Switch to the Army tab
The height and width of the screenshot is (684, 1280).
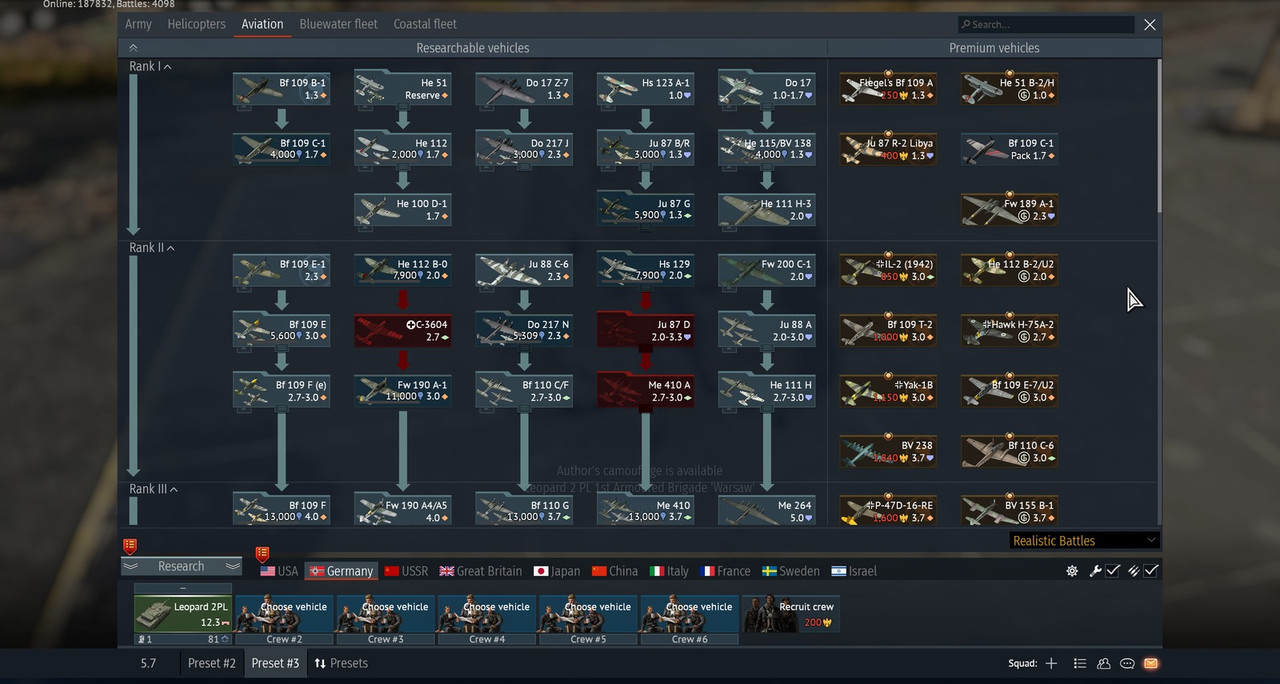[138, 24]
